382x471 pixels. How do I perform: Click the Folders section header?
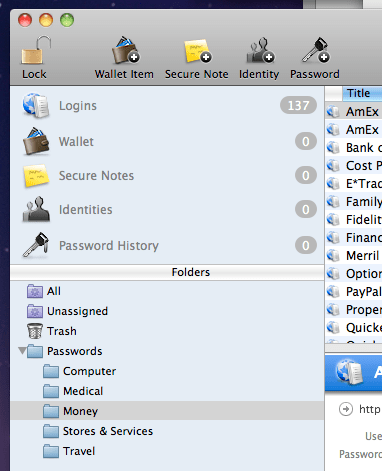[167, 272]
